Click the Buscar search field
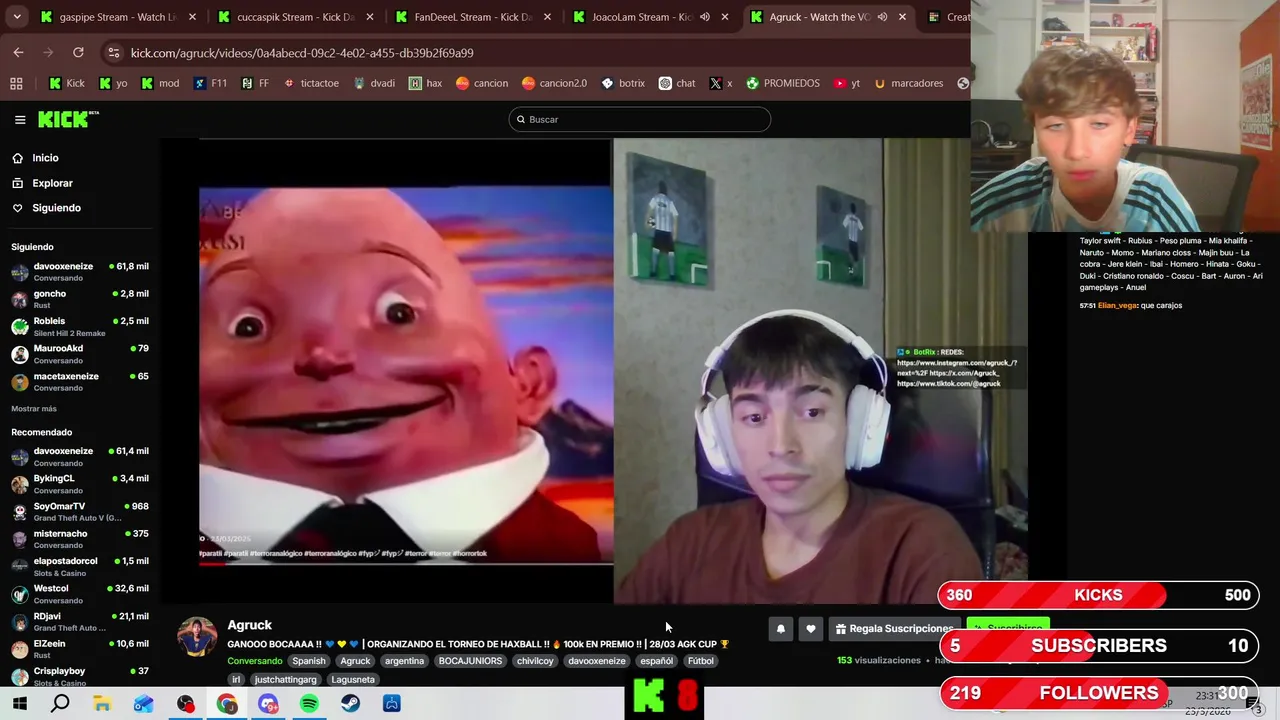1280x720 pixels. 640,119
